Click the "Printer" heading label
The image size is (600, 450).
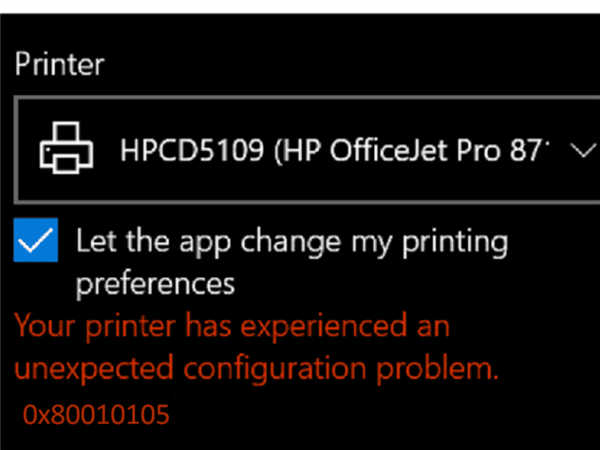[x=59, y=65]
